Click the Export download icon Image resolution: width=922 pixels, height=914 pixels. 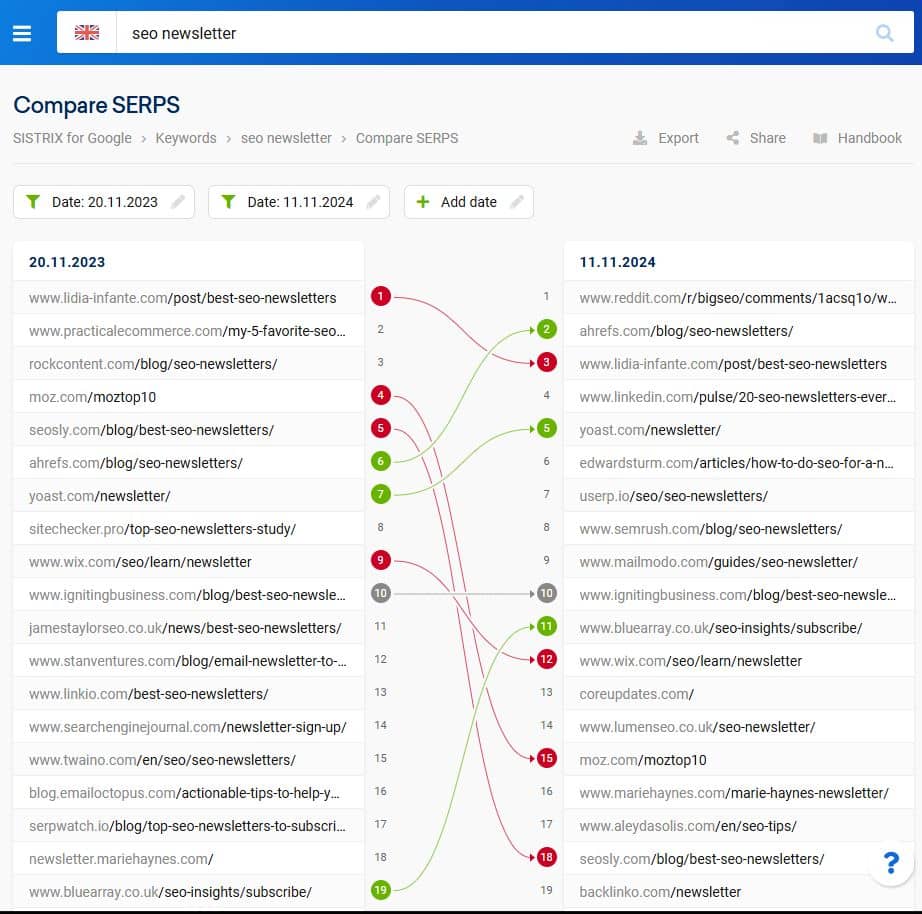pyautogui.click(x=640, y=138)
